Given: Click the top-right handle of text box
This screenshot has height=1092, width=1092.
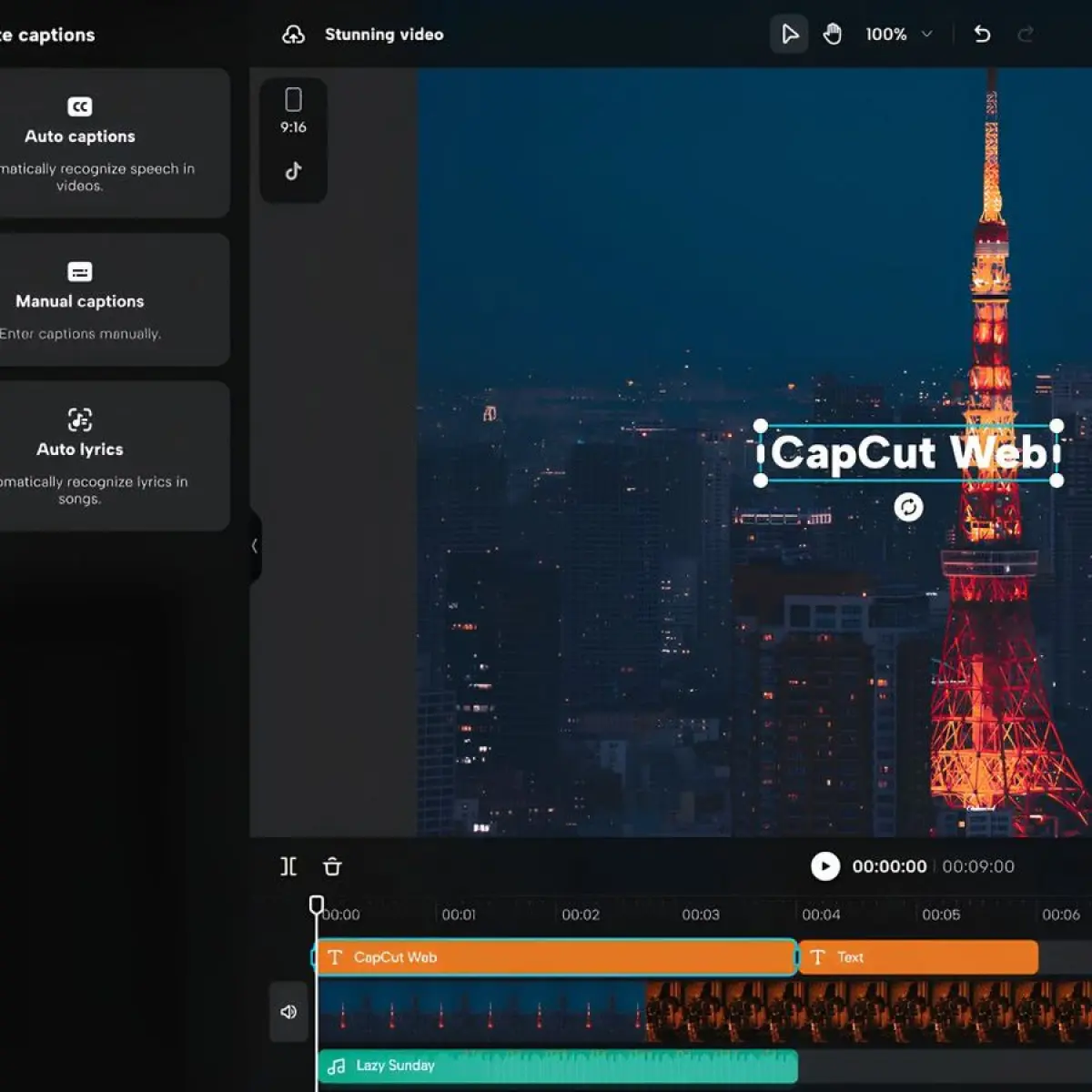Looking at the screenshot, I should (x=1057, y=426).
